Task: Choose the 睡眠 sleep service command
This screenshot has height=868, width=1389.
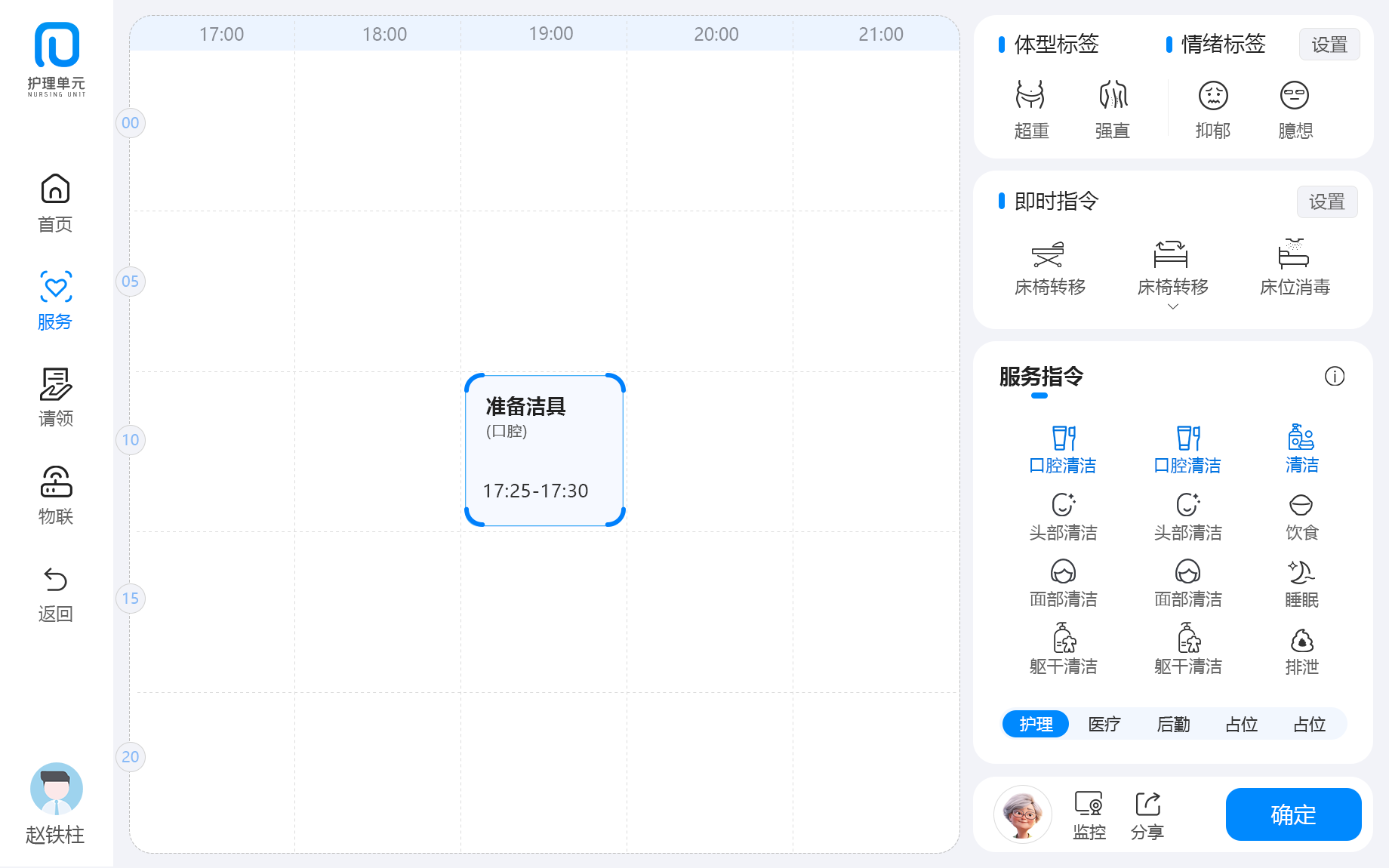Action: point(1301,573)
